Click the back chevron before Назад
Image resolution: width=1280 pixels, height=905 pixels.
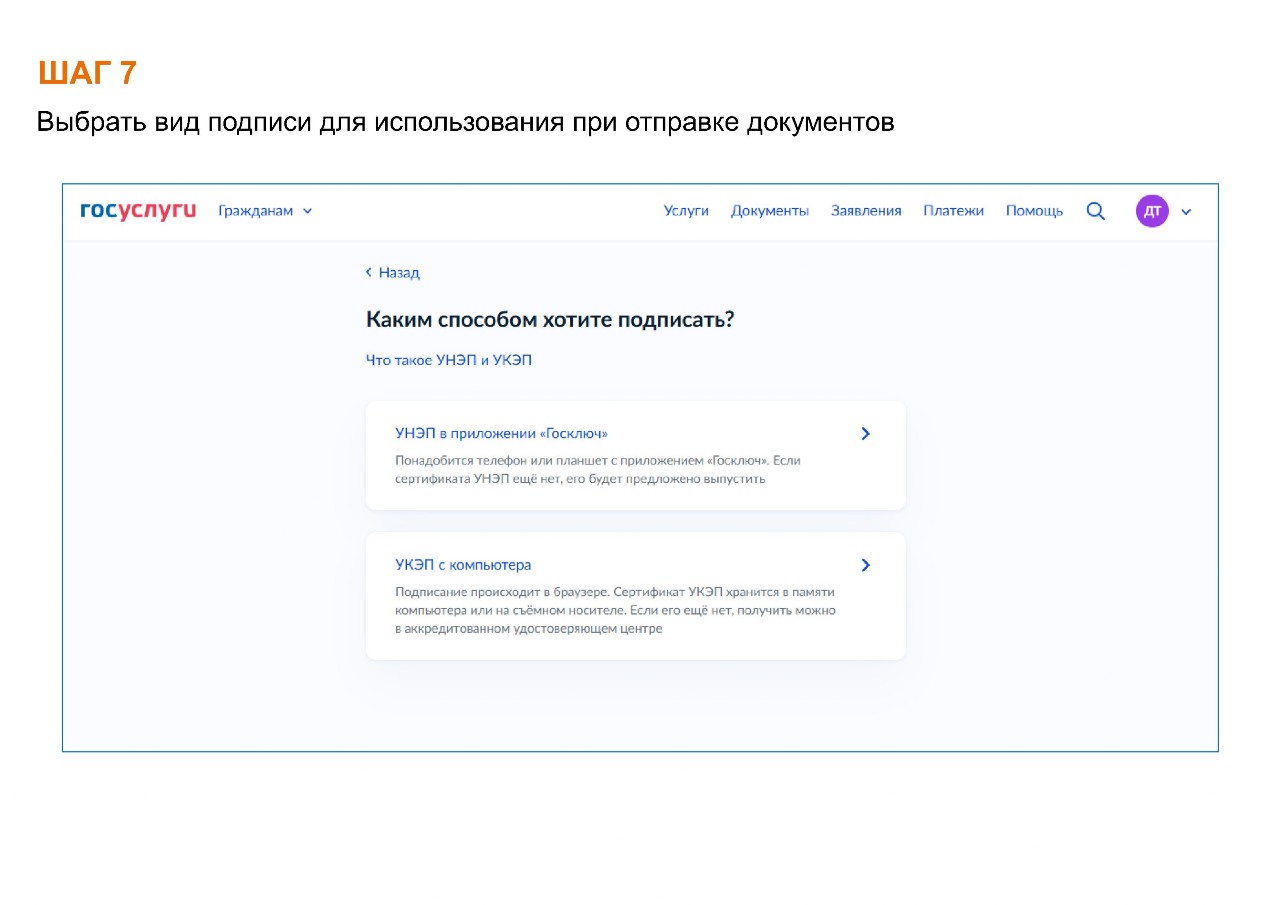click(369, 272)
